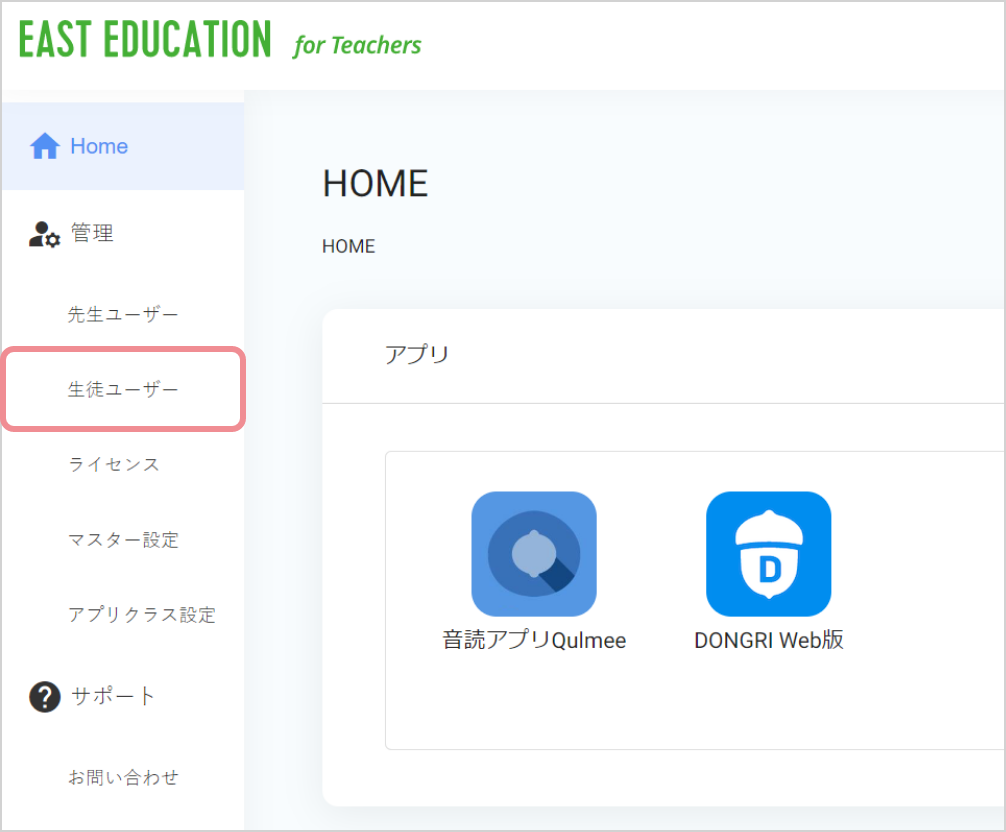Launch the DONGRI Web版 acorn icon

coord(769,554)
